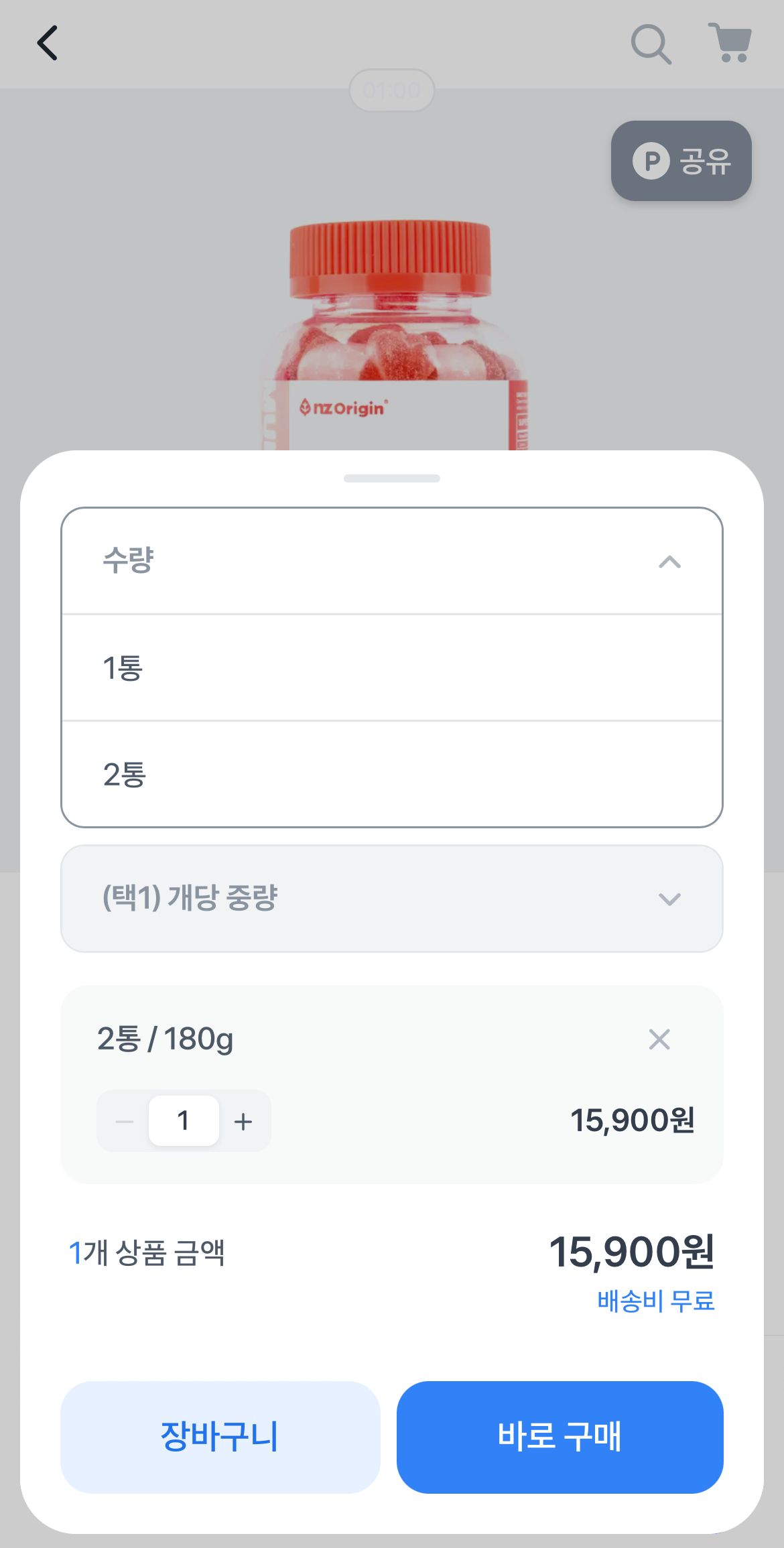Open search with magnifier icon
Screen dimensions: 784x1548
pyautogui.click(x=651, y=44)
